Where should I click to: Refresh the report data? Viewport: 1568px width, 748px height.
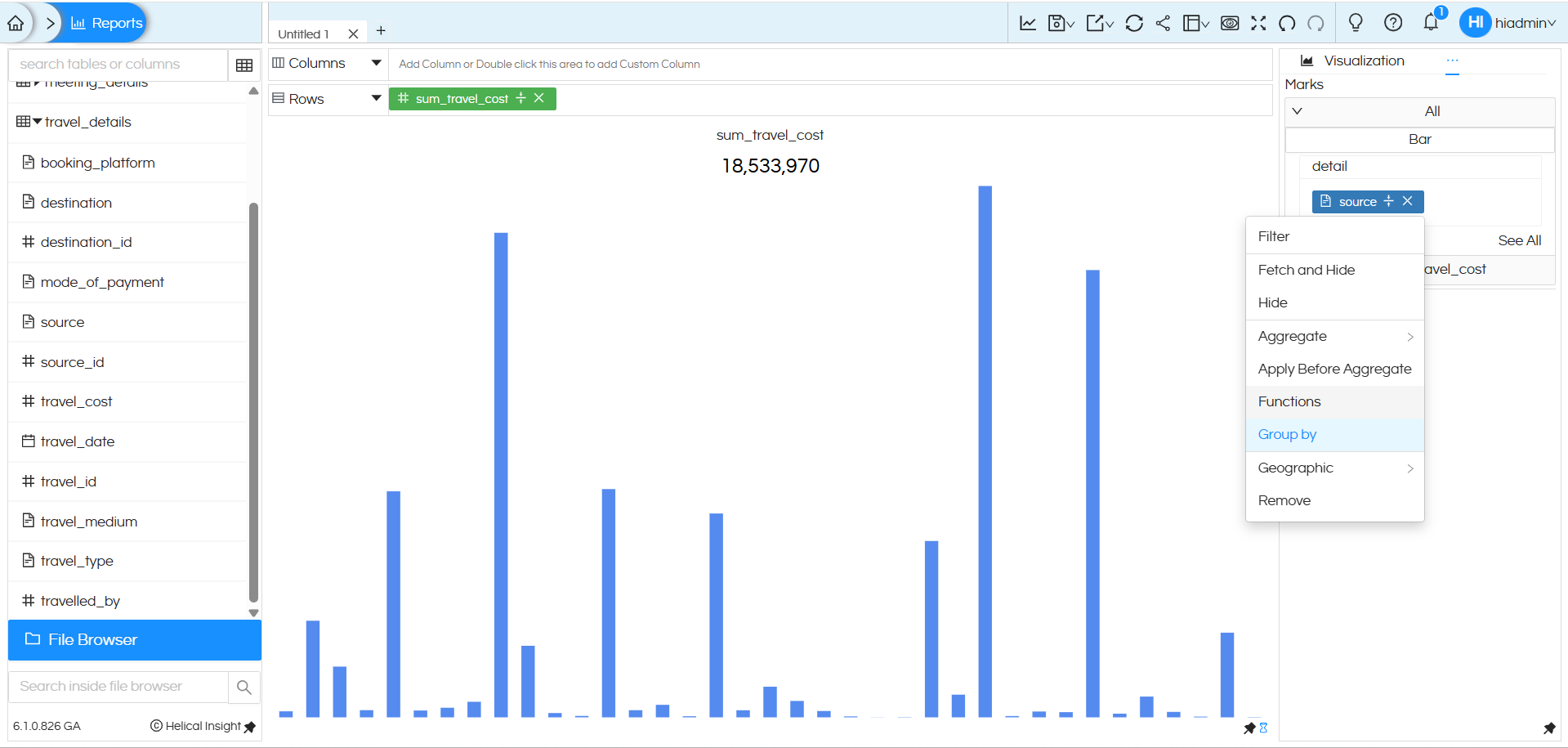(x=1134, y=23)
